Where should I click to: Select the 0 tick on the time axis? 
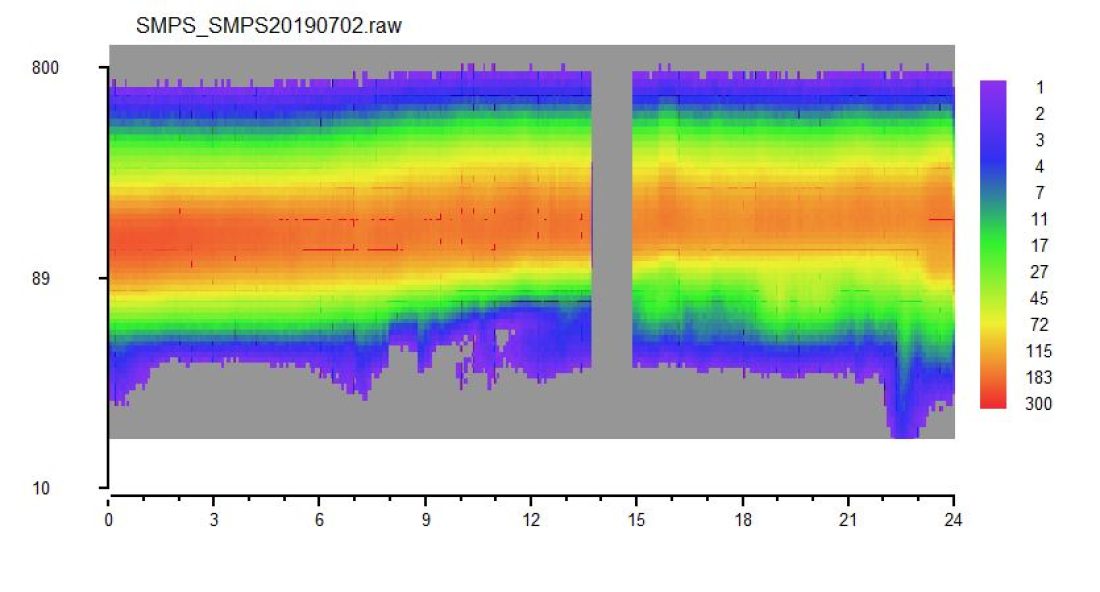coord(108,520)
